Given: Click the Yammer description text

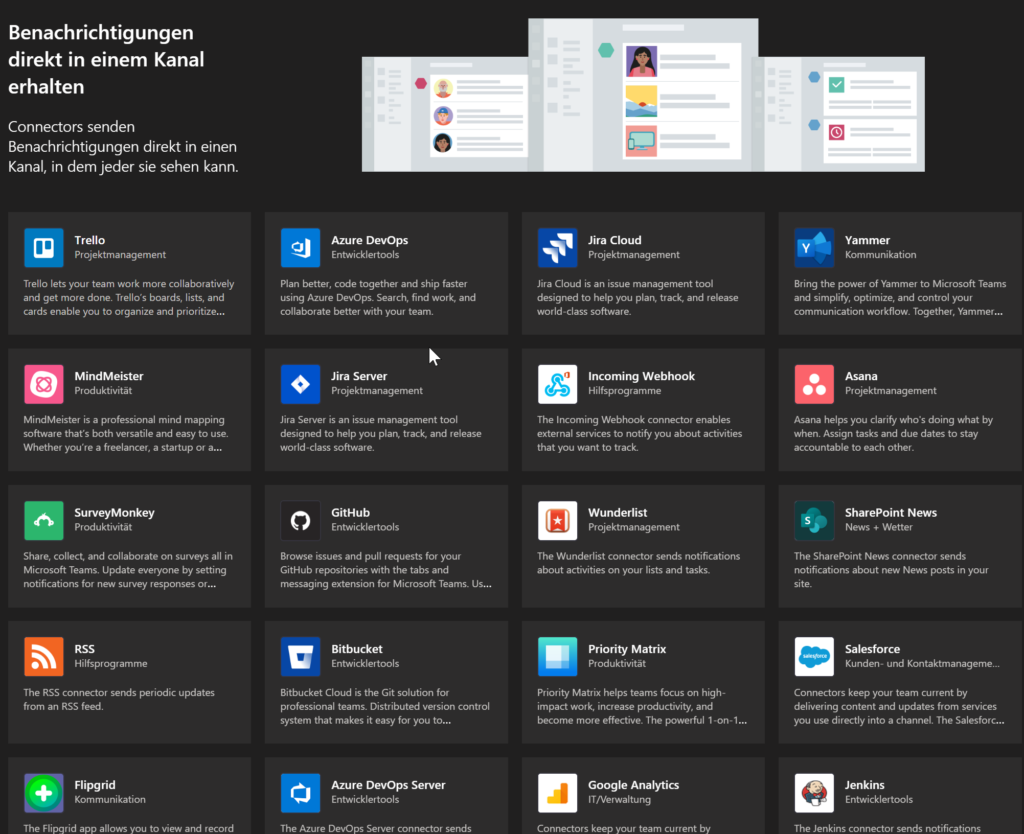Looking at the screenshot, I should [x=899, y=298].
